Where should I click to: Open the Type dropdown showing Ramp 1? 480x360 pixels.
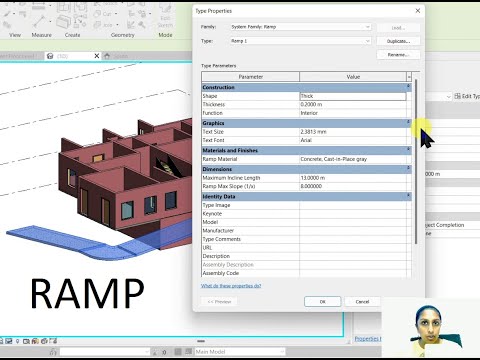pos(368,41)
